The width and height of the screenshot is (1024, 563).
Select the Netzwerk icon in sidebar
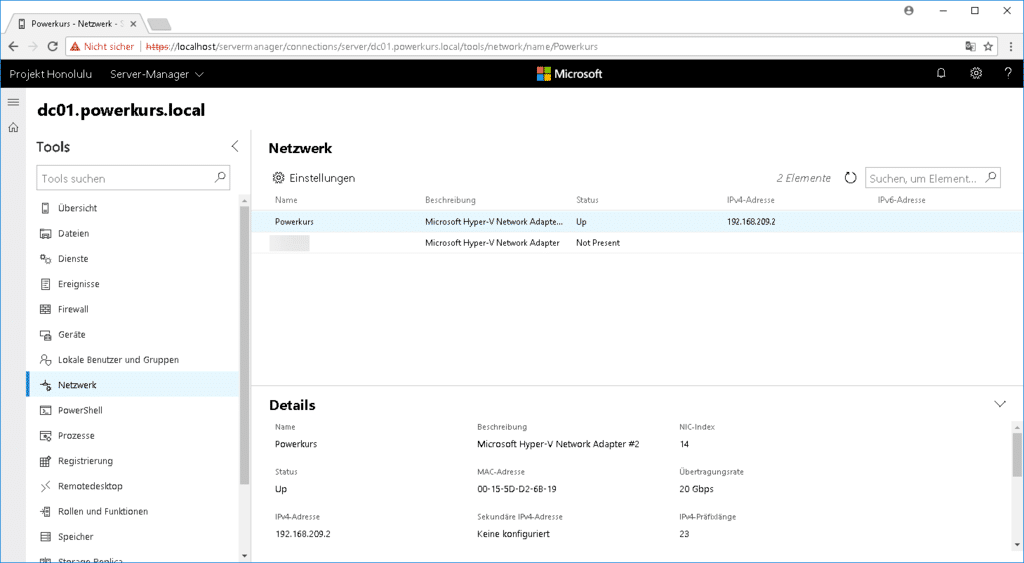[x=45, y=385]
